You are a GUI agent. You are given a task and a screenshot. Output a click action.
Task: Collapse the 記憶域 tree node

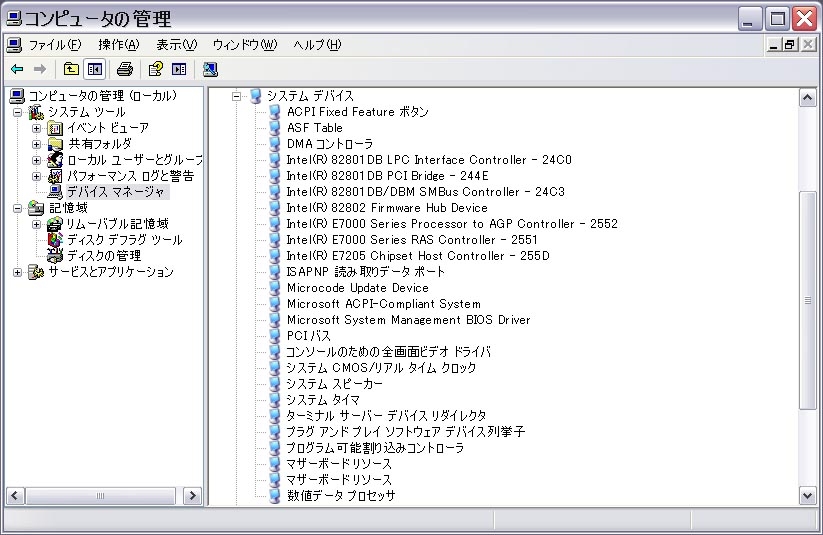tap(17, 208)
